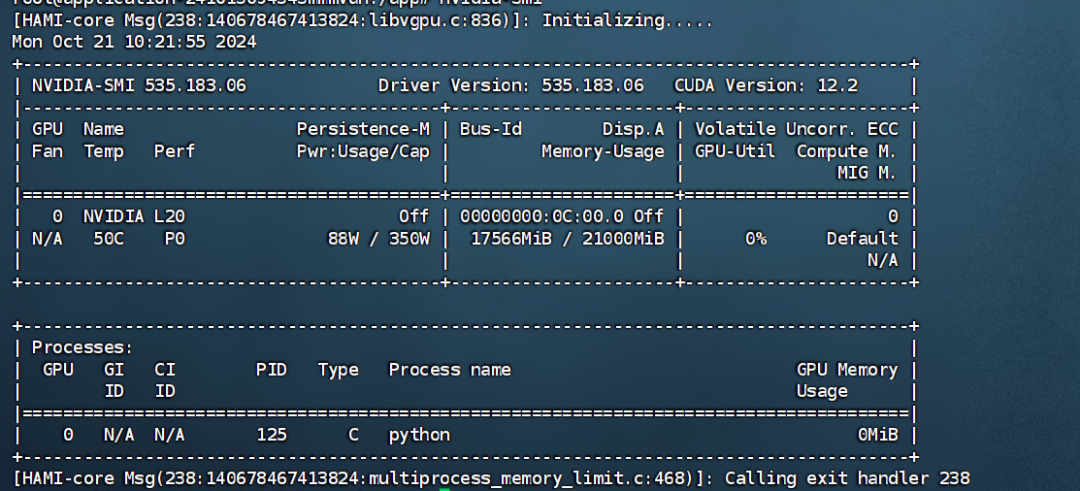Click the timestamp line Mon Oct 21
Image resolution: width=1080 pixels, height=491 pixels.
(x=134, y=42)
